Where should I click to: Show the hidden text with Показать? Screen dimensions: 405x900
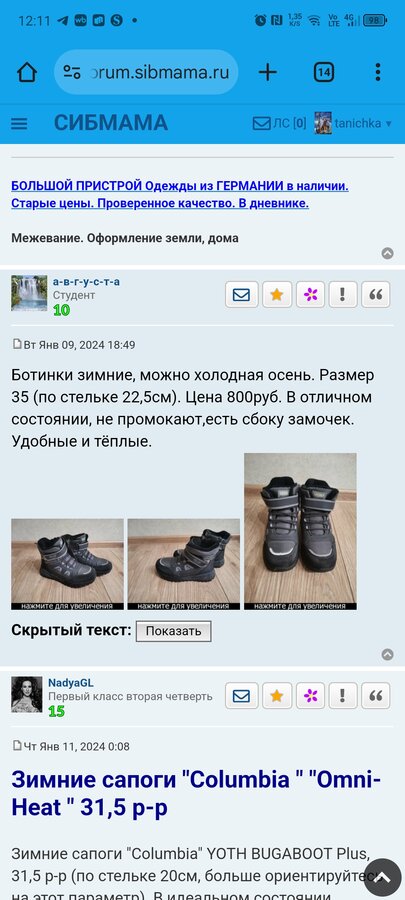click(x=173, y=631)
